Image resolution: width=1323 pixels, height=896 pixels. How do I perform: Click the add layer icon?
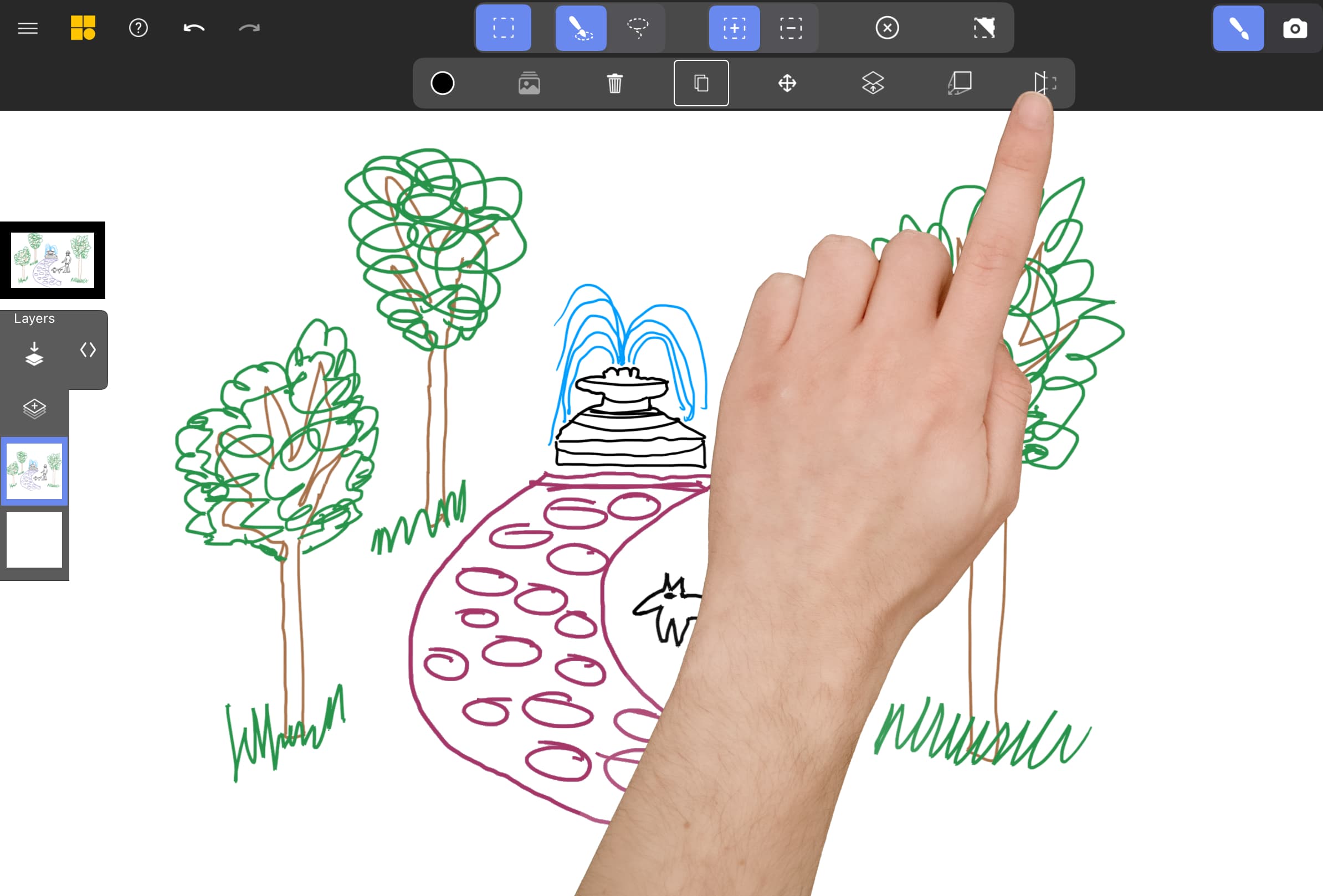click(x=35, y=408)
